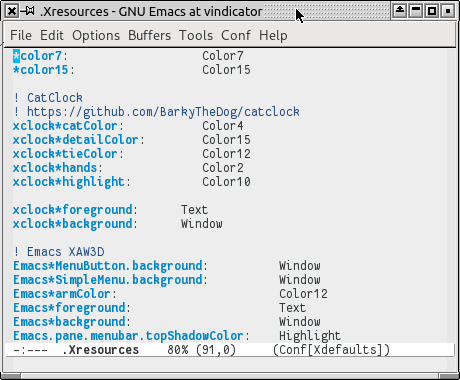This screenshot has width=460, height=380.
Task: Click the pin icon beside the window title
Action: [28, 11]
